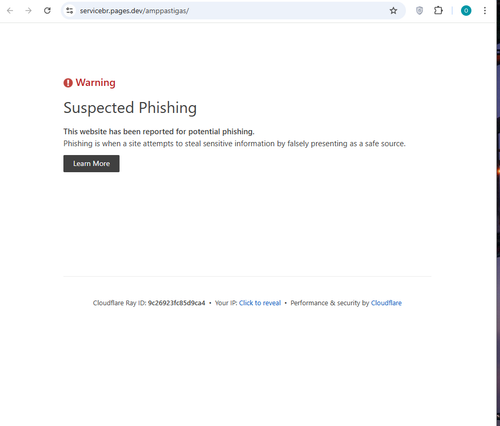The width and height of the screenshot is (500, 426).
Task: Select the Cloudflare Ray ID value
Action: tap(176, 303)
